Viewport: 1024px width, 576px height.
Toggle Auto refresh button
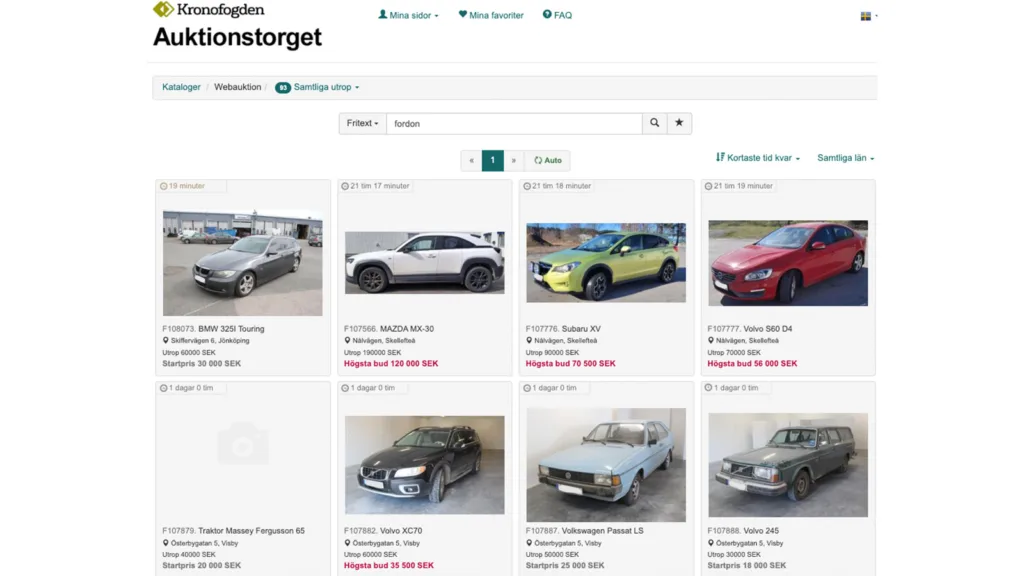tap(547, 160)
